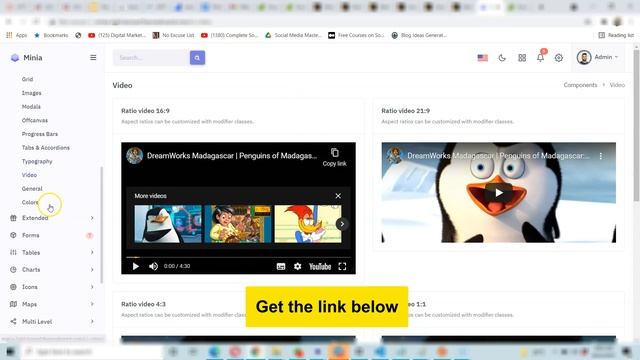Click the 16:9 video progress bar
Image resolution: width=640 pixels, height=360 pixels.
point(238,257)
